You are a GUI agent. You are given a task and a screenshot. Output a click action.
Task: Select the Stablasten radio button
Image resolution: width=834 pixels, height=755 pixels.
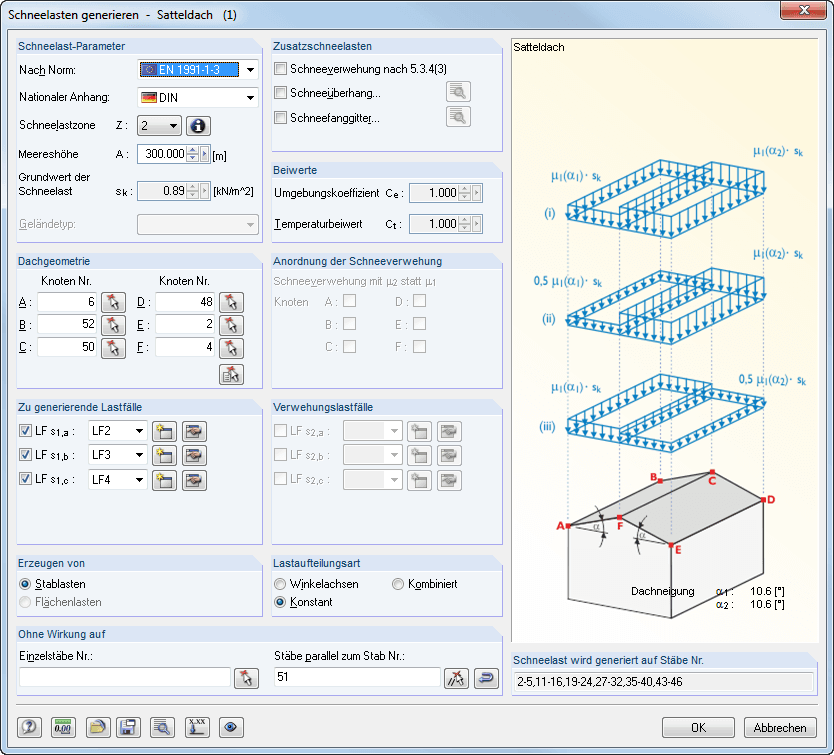click(x=25, y=584)
